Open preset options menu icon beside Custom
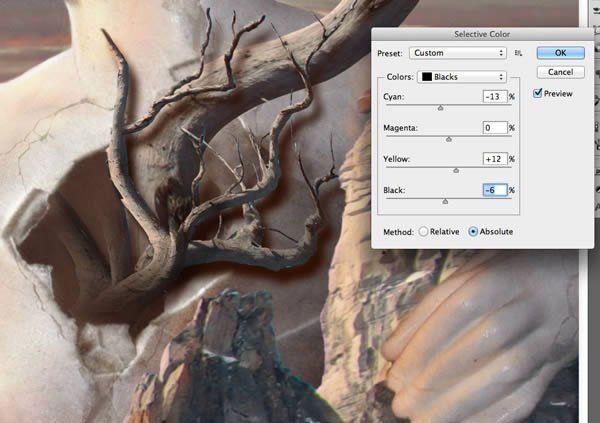 [518, 53]
